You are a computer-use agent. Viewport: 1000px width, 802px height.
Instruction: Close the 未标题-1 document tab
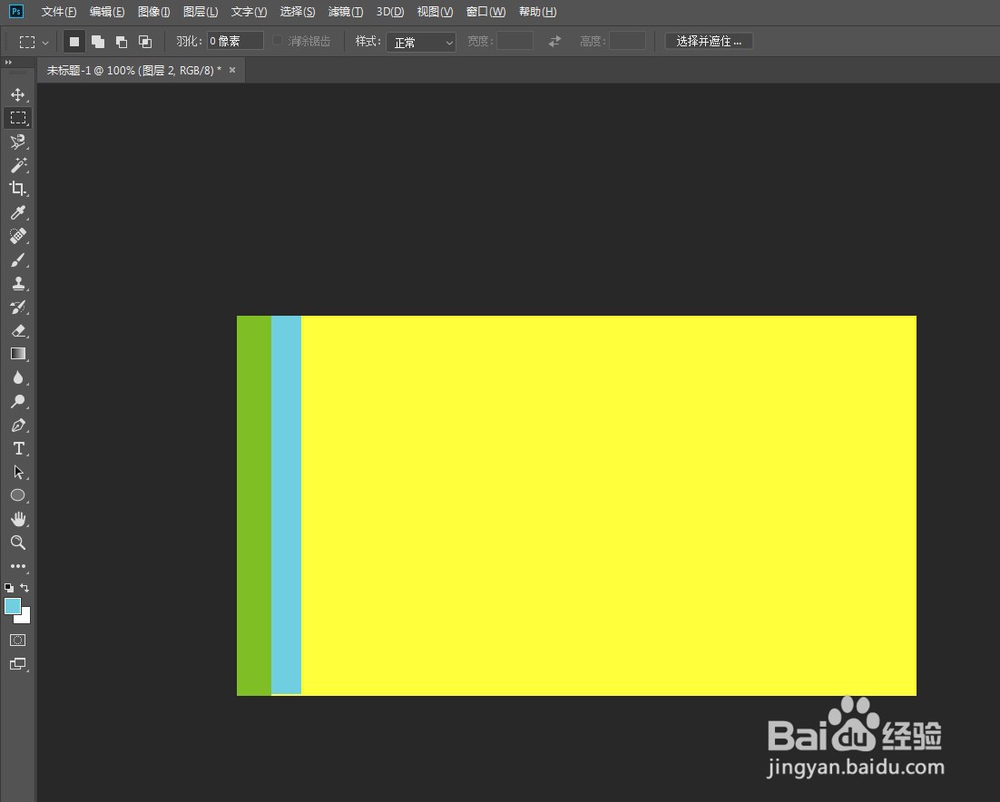coord(232,70)
